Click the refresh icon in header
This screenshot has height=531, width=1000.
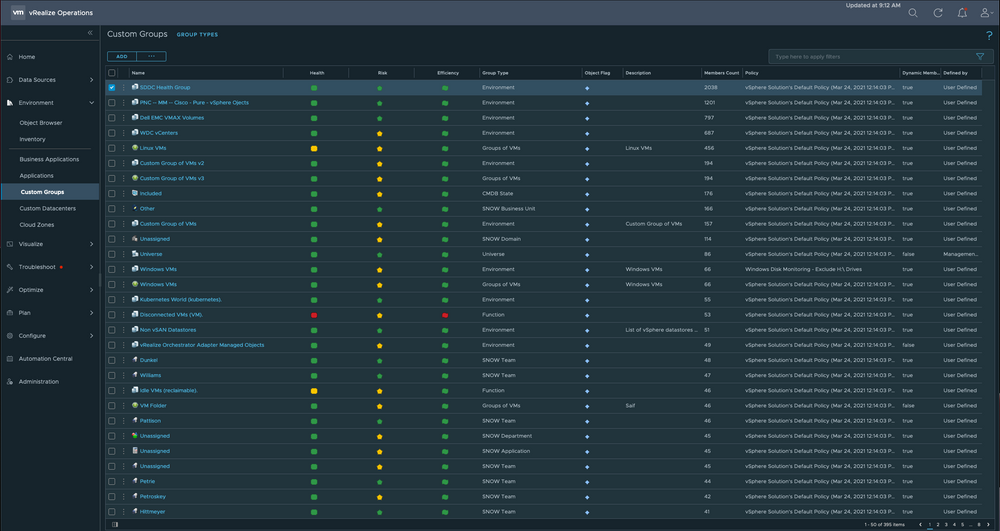(x=938, y=13)
